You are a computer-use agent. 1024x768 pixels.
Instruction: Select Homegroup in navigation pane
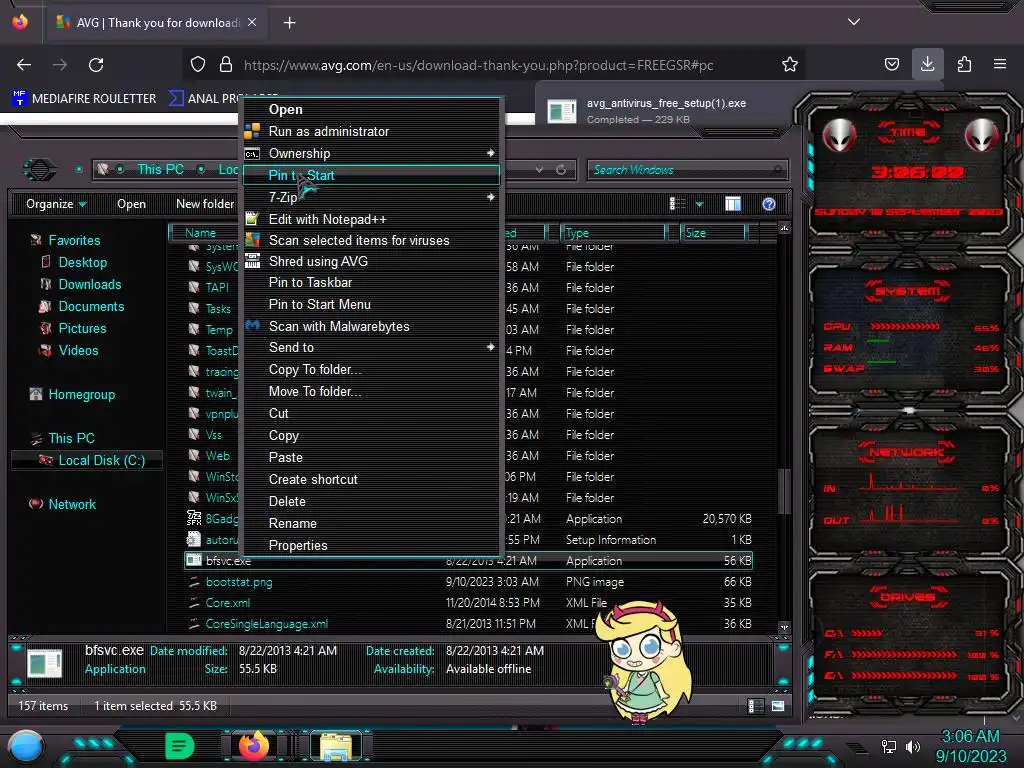(82, 394)
